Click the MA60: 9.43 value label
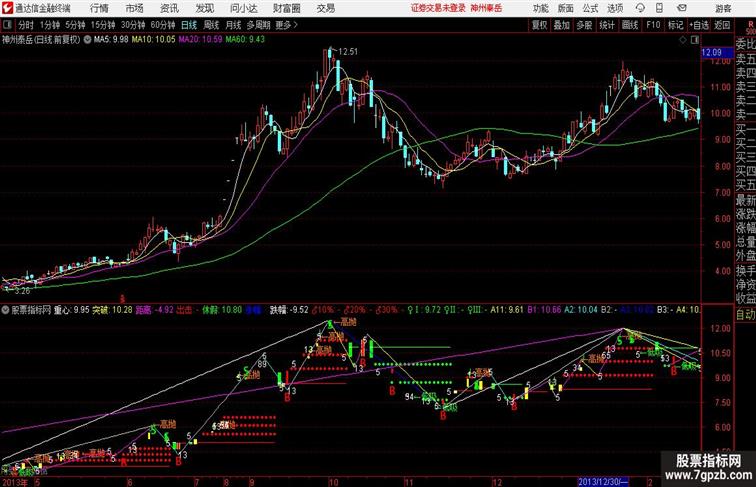 click(x=245, y=40)
